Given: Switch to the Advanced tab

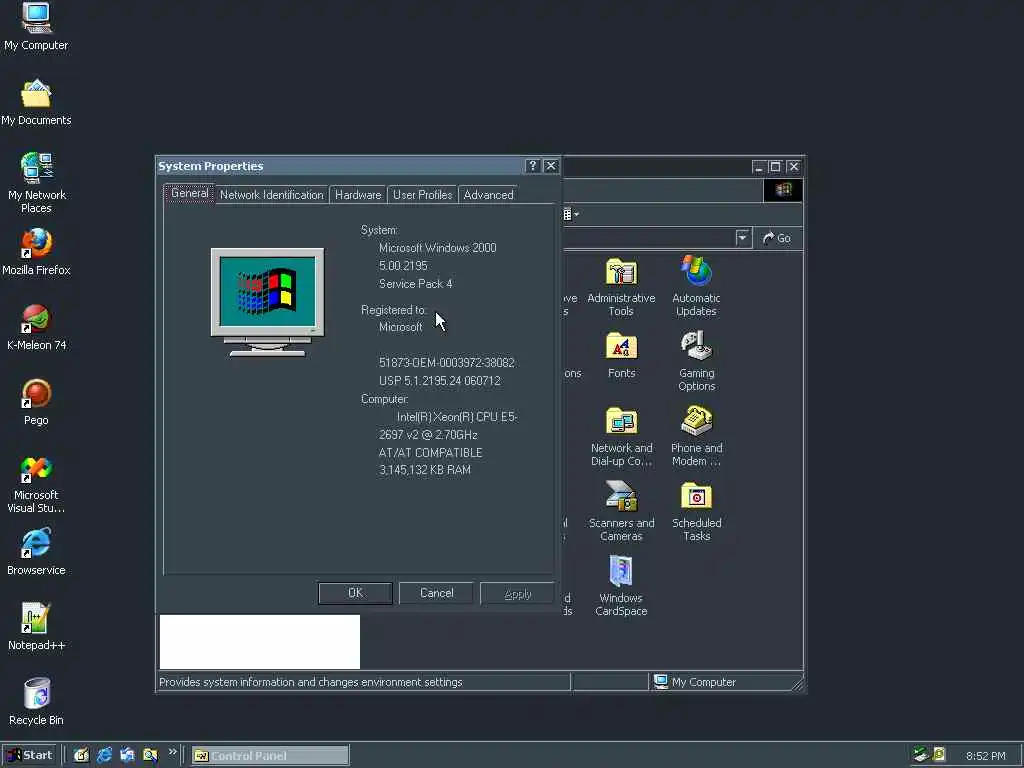Looking at the screenshot, I should click(x=488, y=195).
